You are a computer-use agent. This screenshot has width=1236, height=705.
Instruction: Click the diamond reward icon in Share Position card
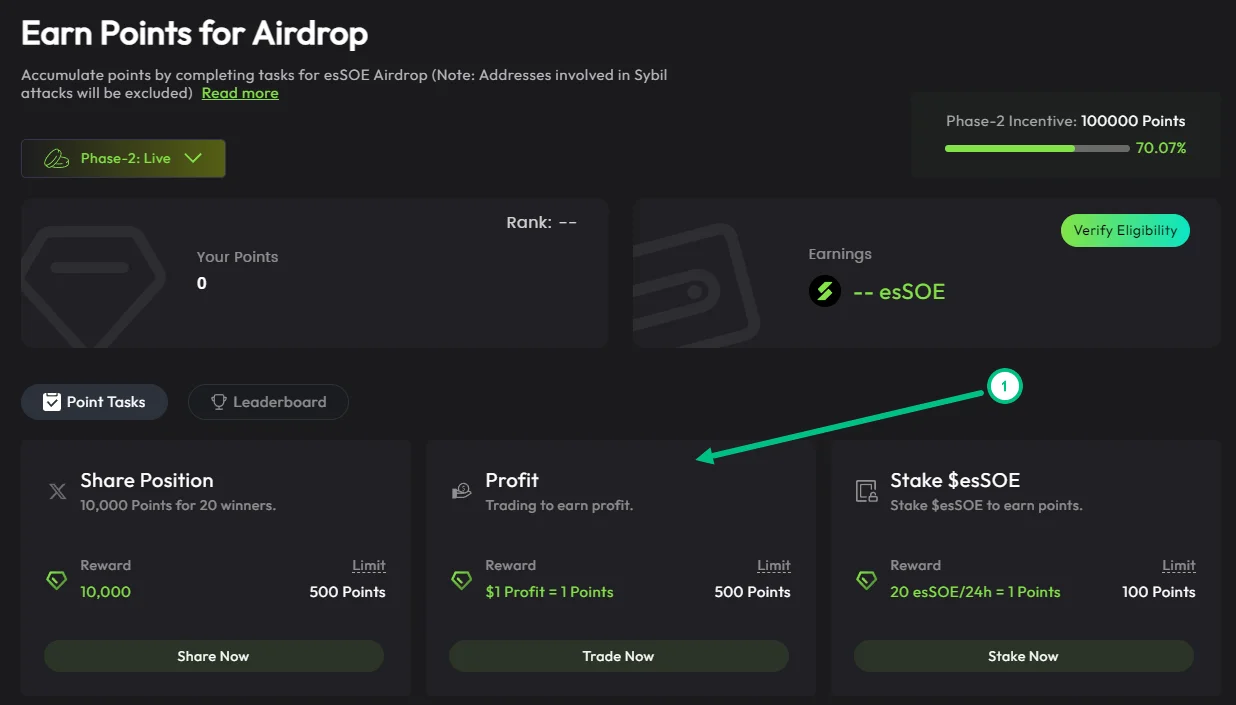tap(57, 580)
